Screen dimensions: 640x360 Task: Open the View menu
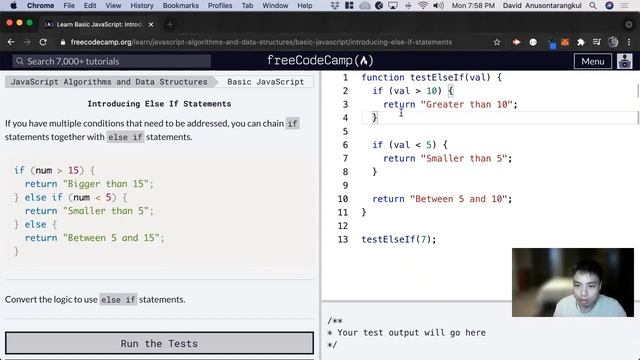pos(113,5)
